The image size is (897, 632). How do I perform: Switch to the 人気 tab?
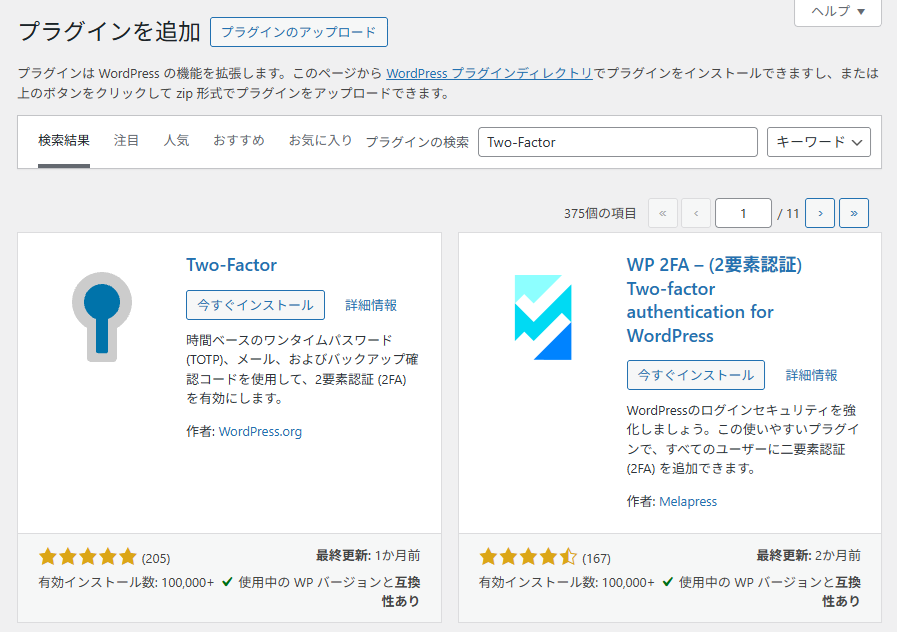click(176, 141)
